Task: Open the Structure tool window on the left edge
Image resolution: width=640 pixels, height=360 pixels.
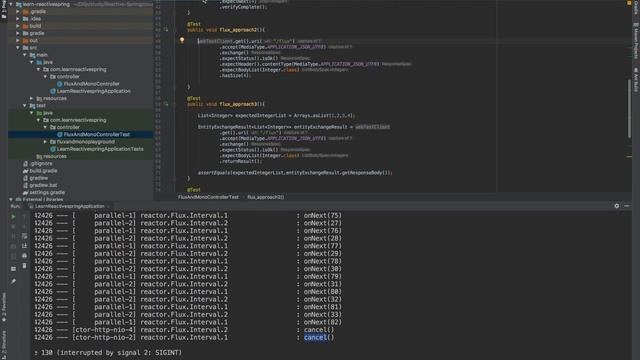Action: coord(4,344)
